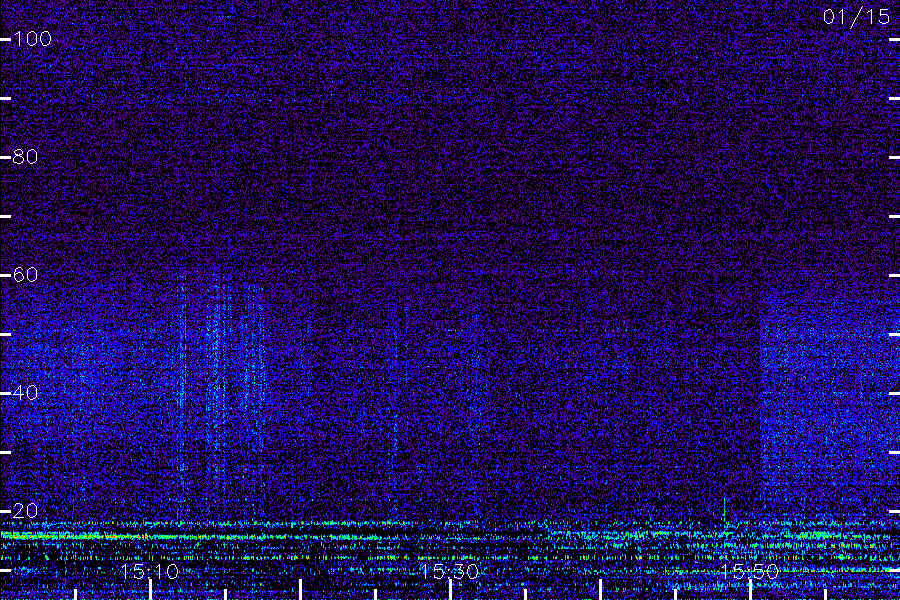The height and width of the screenshot is (600, 900).
Task: Click the 15:10 time label
Action: [150, 571]
